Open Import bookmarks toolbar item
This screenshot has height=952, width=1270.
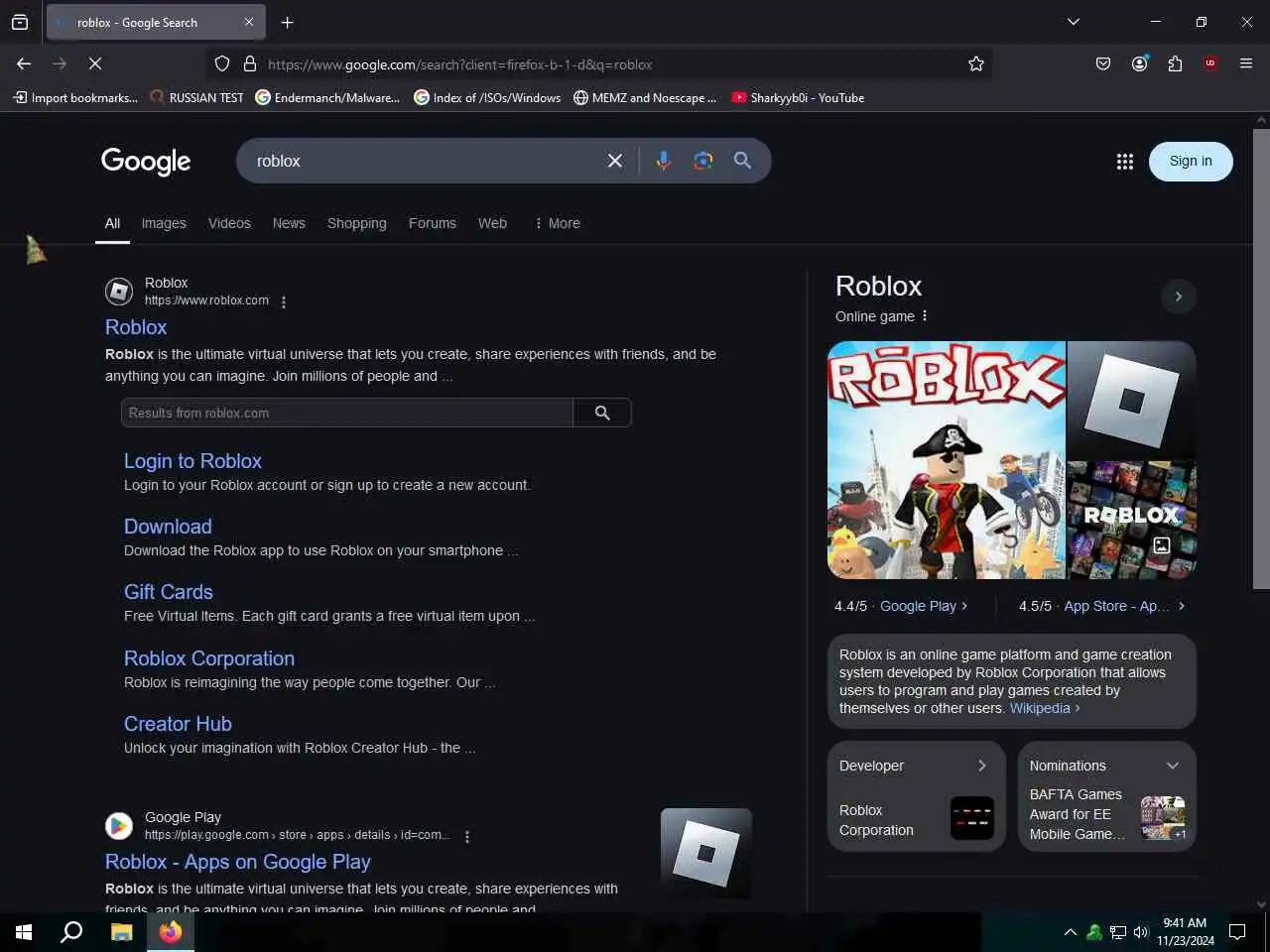(75, 97)
